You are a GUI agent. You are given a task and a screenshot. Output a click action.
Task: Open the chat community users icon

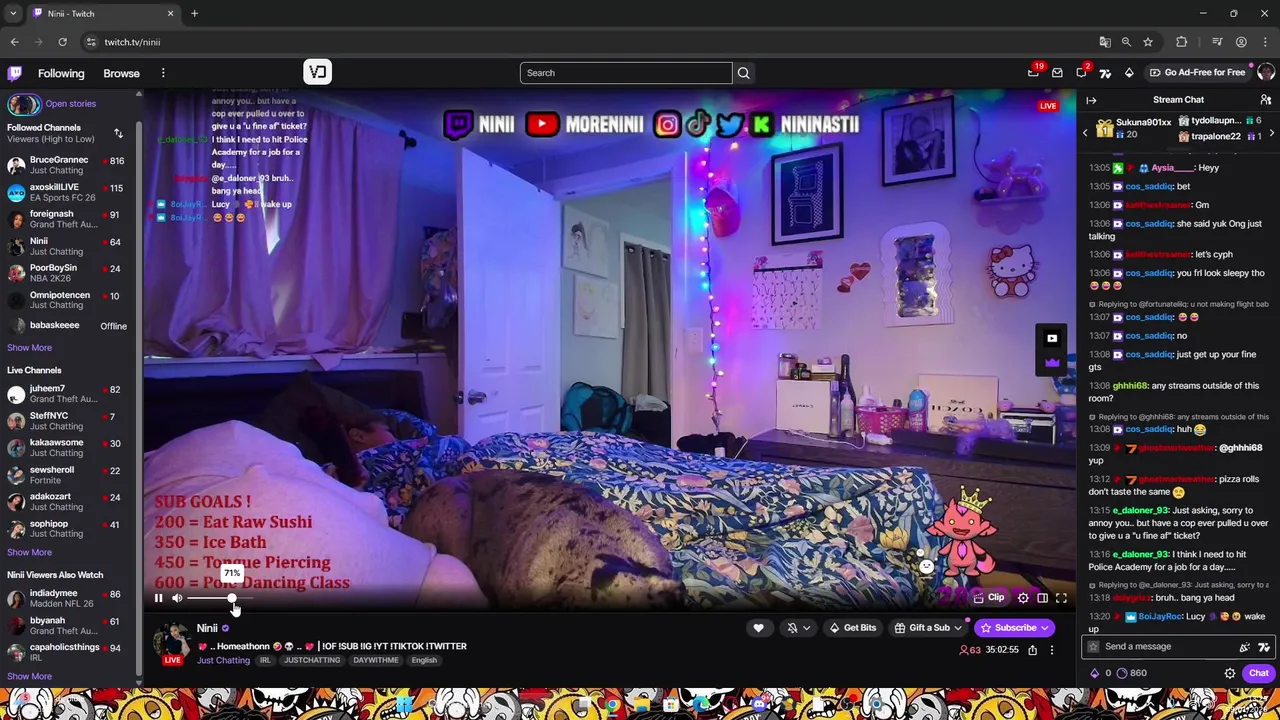1265,100
